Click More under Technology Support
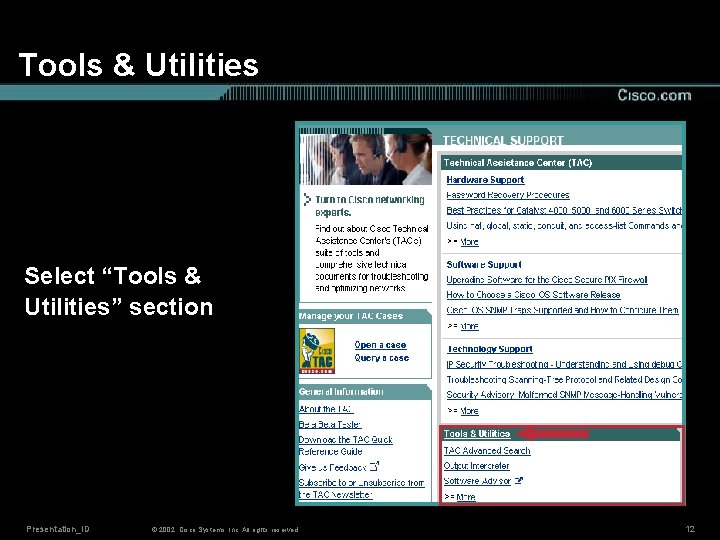 pyautogui.click(x=469, y=411)
